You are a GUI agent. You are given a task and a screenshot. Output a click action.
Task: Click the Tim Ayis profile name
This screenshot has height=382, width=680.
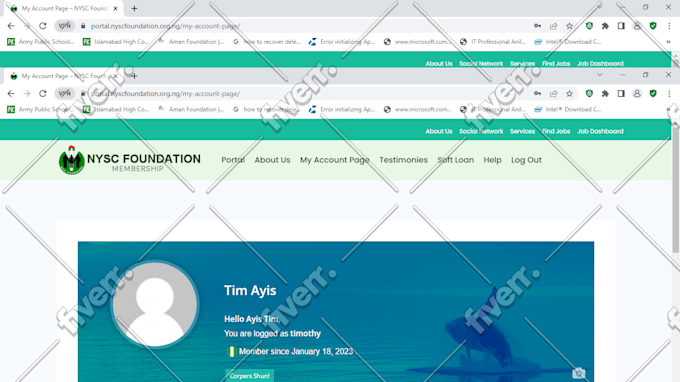[x=250, y=291]
